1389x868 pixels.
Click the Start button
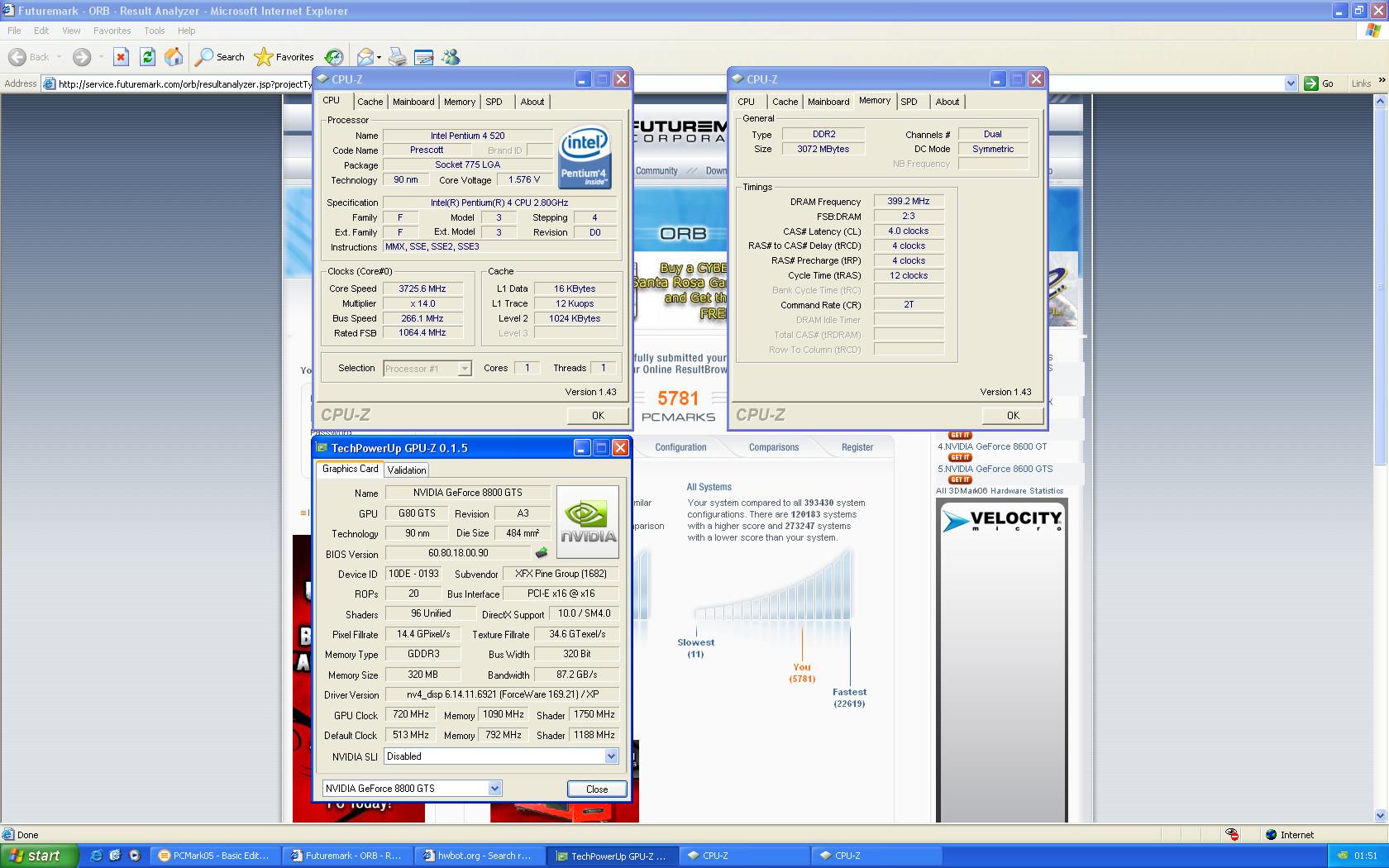40,856
